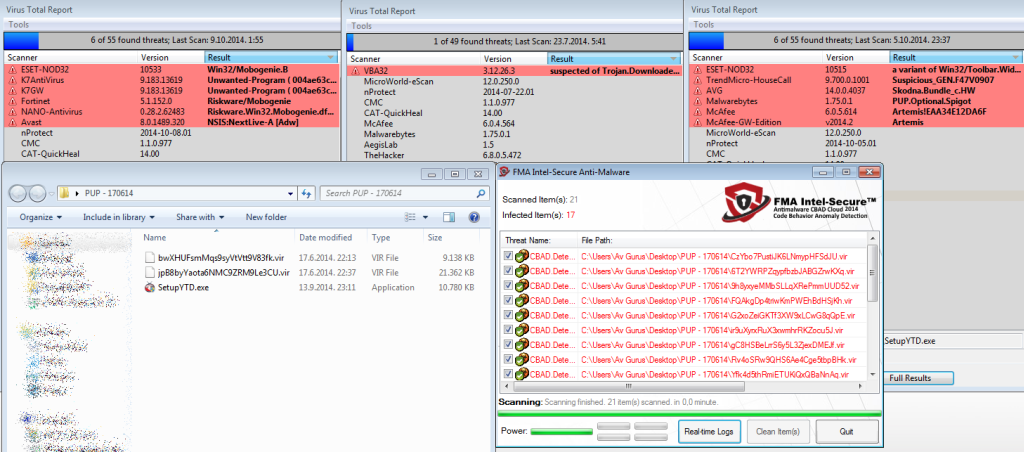The width and height of the screenshot is (1024, 452).
Task: Show the preview pane in Explorer
Action: 449,217
